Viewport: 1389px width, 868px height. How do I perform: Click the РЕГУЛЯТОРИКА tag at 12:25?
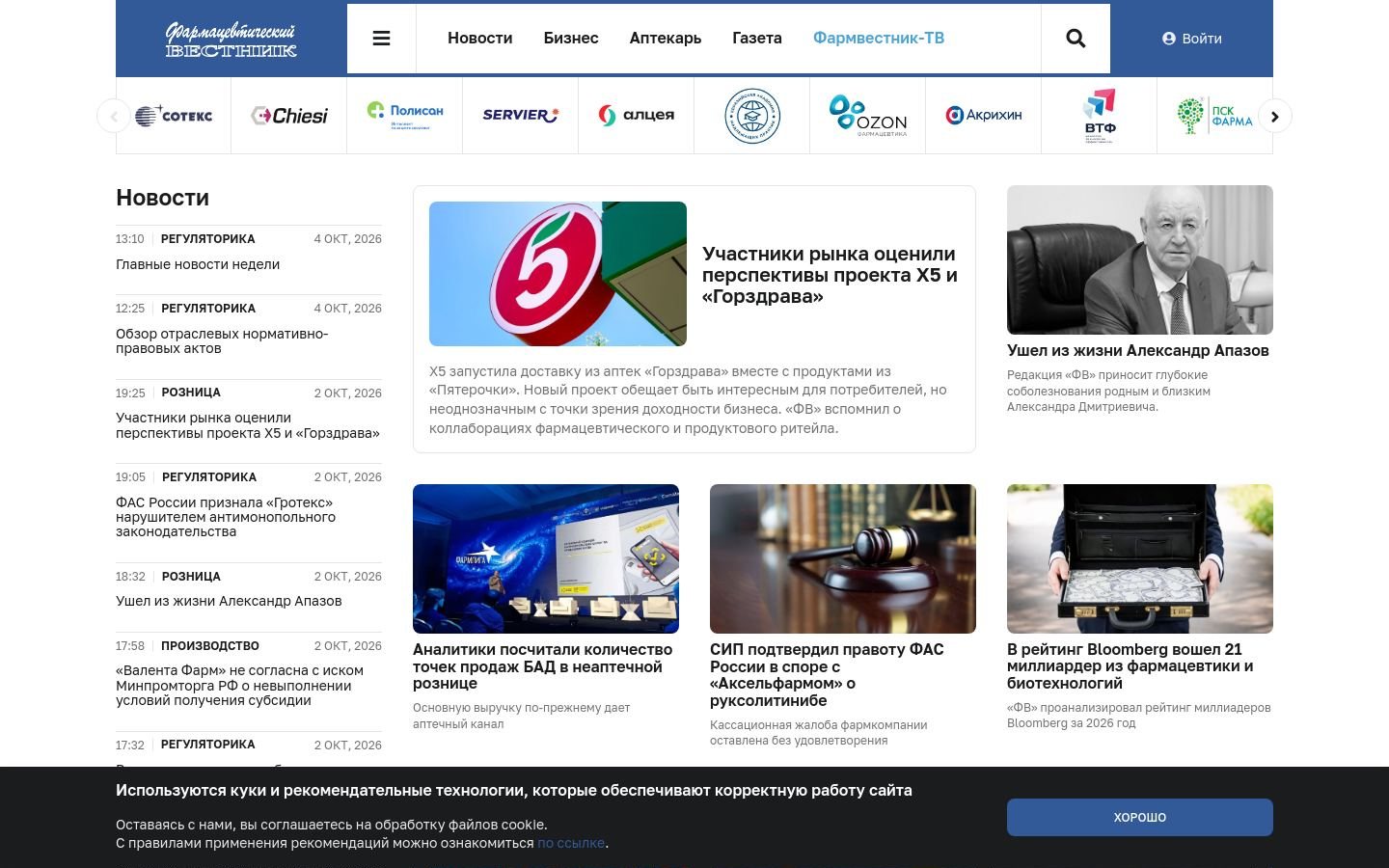click(x=208, y=308)
